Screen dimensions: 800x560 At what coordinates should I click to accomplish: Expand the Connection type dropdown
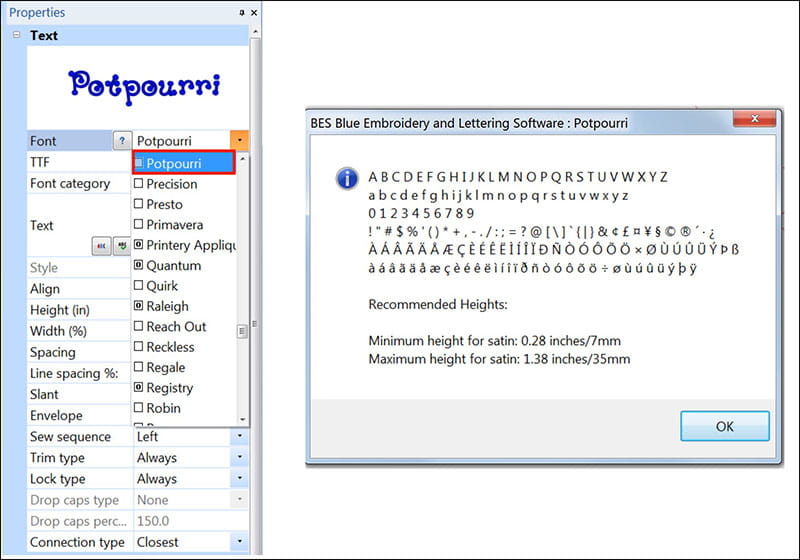tap(240, 542)
